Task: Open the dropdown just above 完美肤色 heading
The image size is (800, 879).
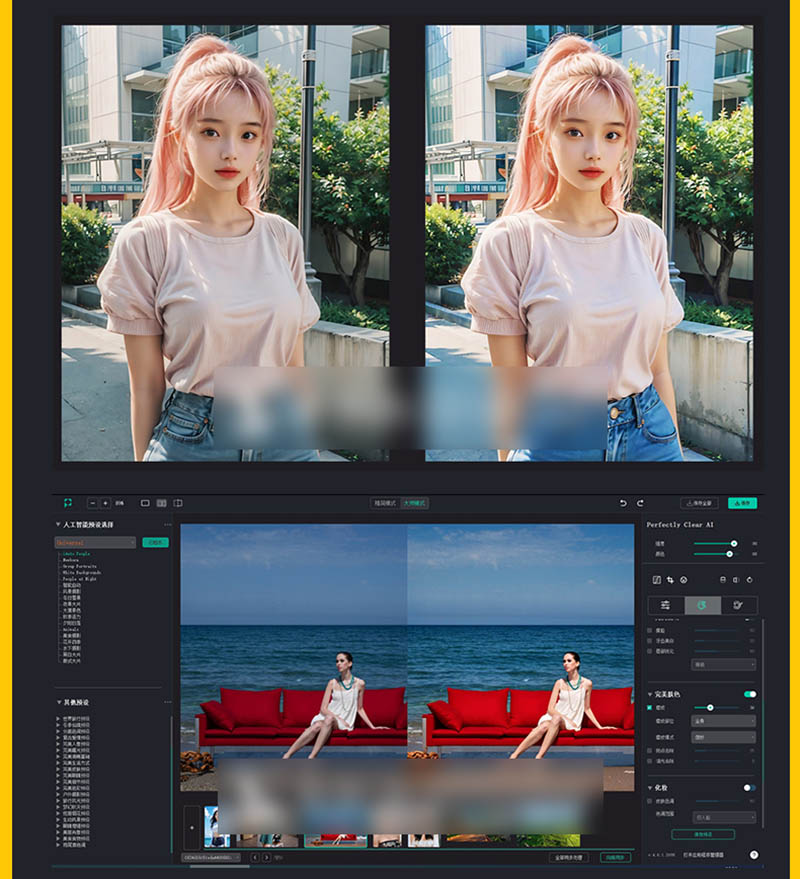Action: [x=723, y=664]
